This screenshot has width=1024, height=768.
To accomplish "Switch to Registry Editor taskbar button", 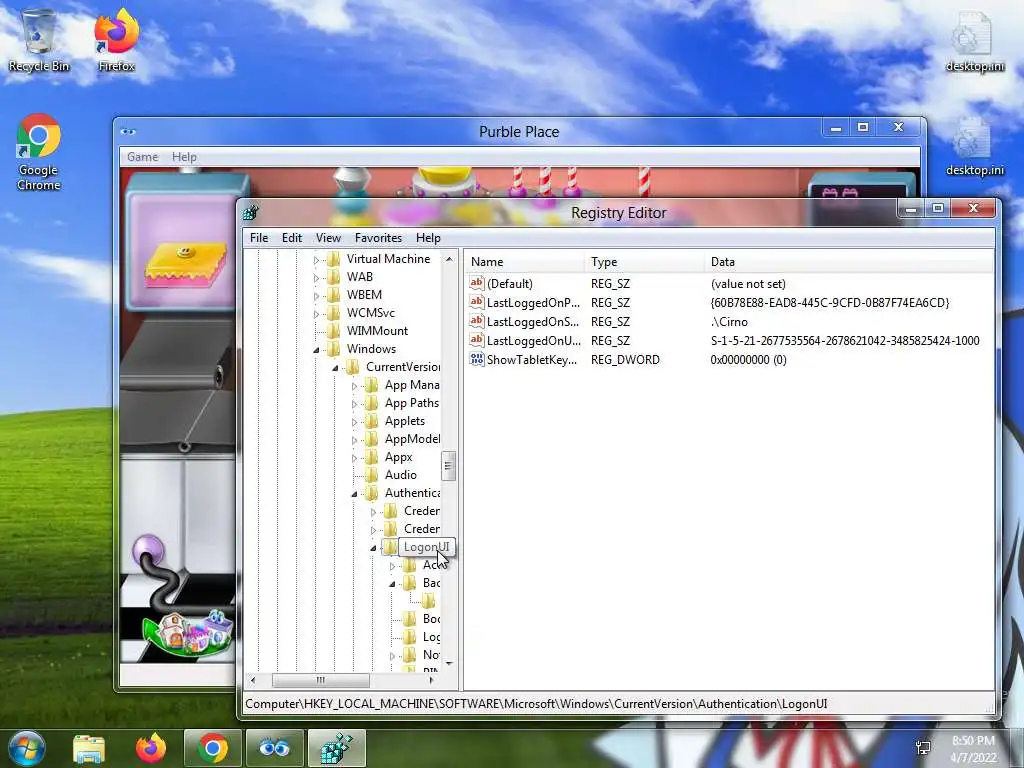I will [x=336, y=748].
